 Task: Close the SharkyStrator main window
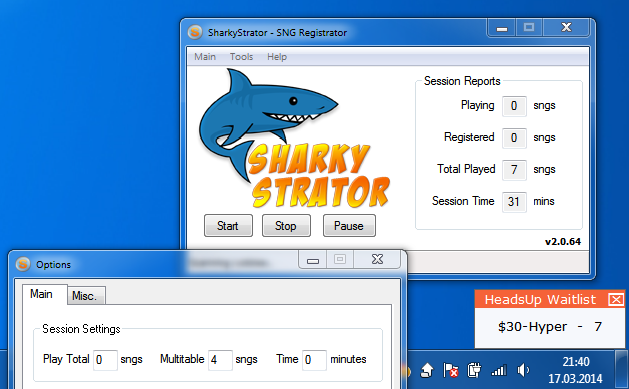click(566, 27)
